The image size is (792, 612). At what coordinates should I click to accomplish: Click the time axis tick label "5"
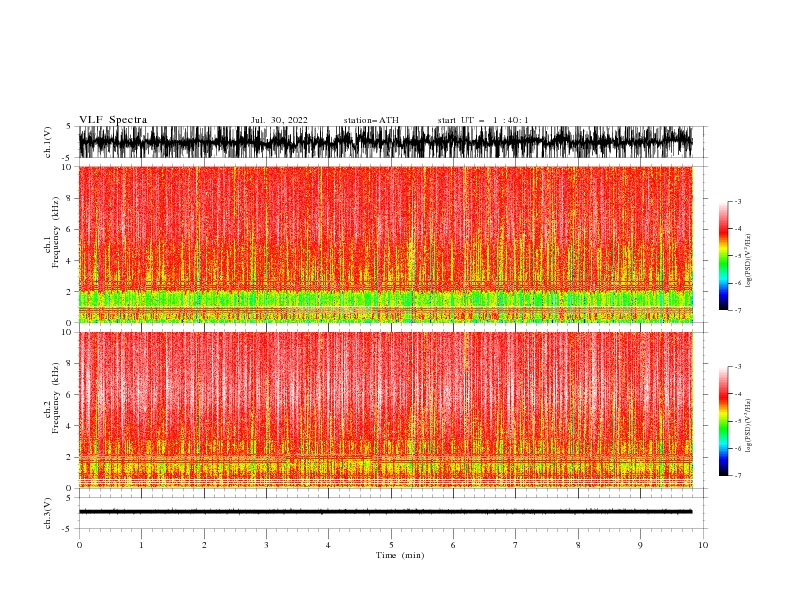coord(391,545)
